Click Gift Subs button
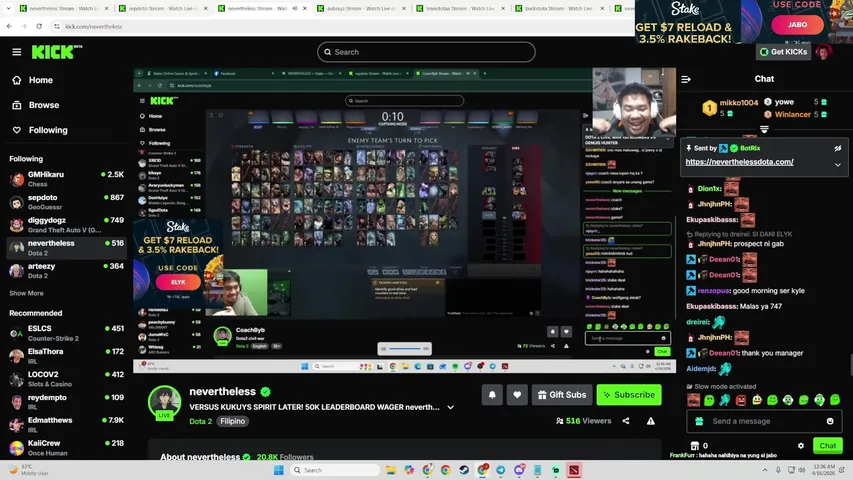853x480 pixels. point(562,395)
